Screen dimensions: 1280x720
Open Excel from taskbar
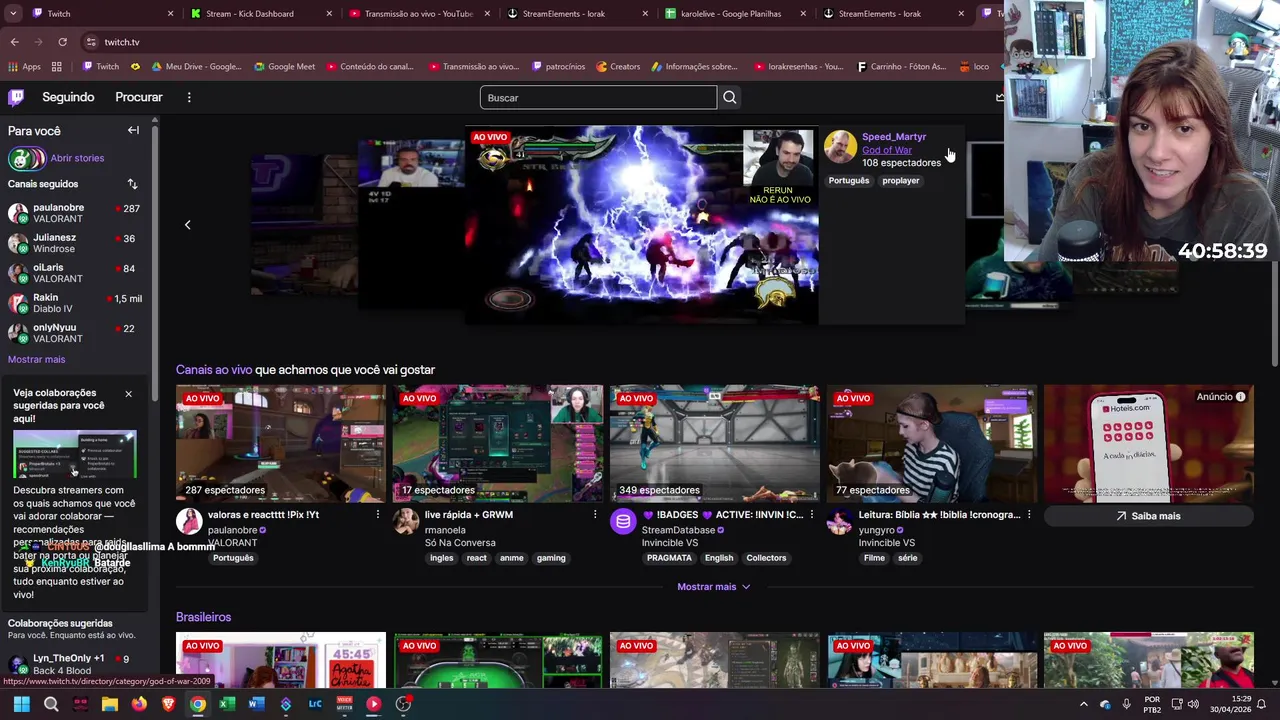coord(227,704)
